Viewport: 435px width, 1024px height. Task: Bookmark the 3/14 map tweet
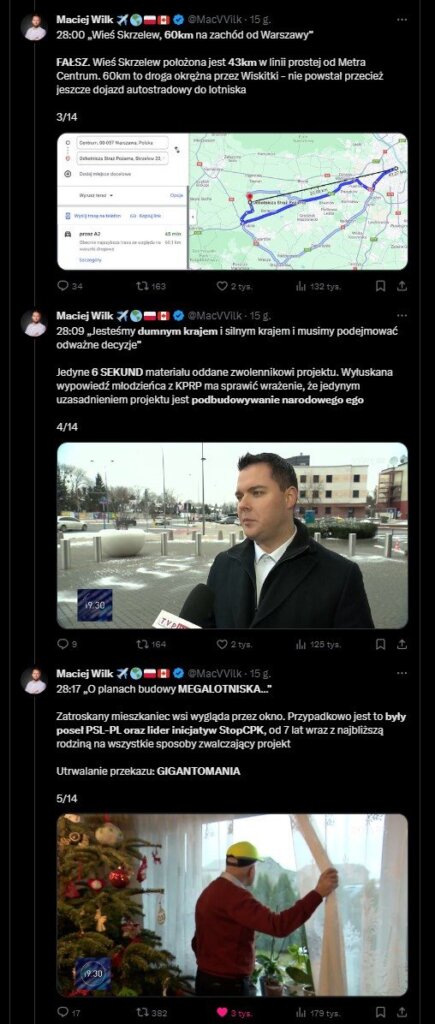pyautogui.click(x=381, y=286)
